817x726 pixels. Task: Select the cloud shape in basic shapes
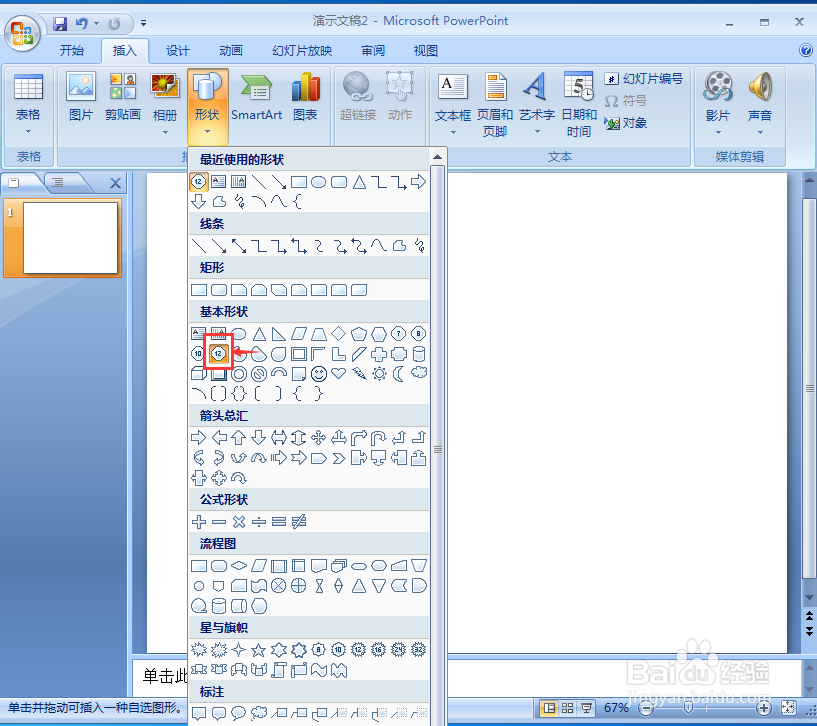coord(419,373)
